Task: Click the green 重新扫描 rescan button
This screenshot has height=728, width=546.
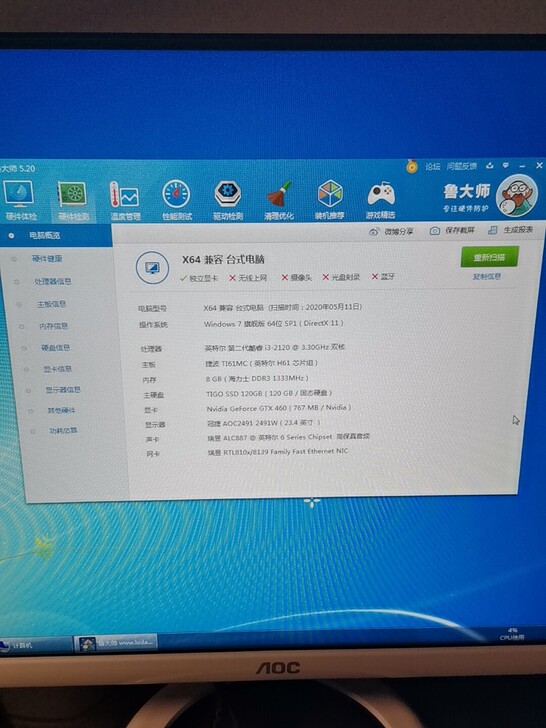Action: point(489,257)
